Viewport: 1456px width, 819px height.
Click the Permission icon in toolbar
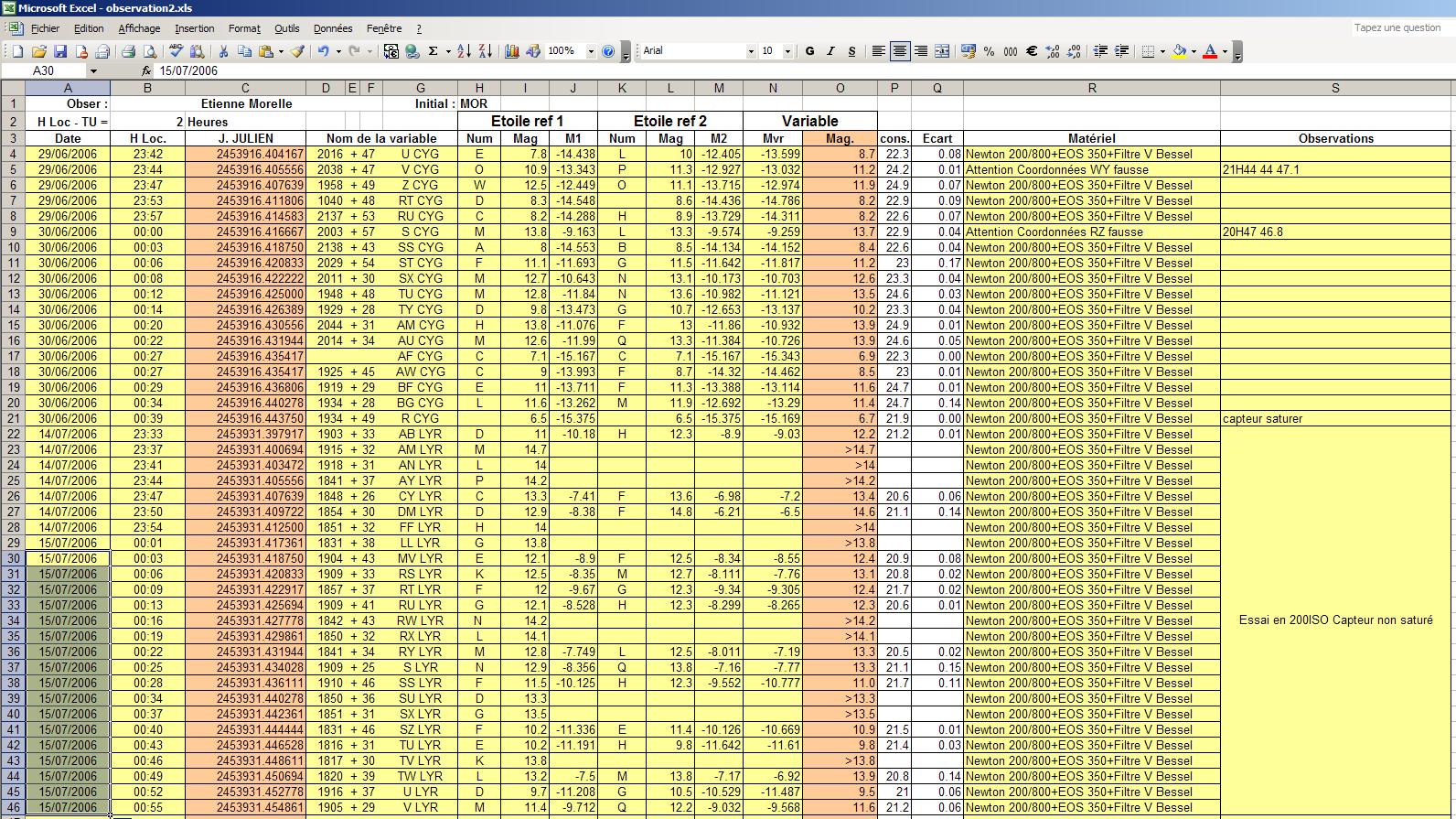coord(81,51)
